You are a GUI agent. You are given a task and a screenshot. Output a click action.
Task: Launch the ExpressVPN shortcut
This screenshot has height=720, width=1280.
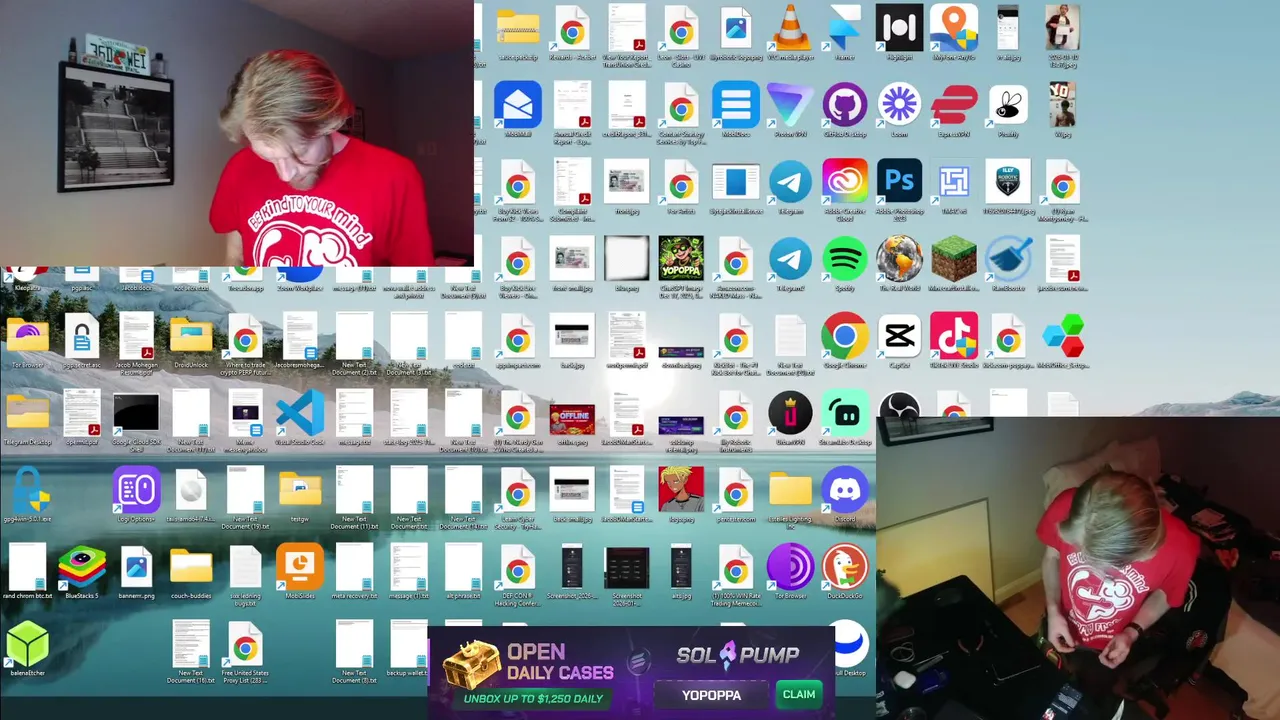pyautogui.click(x=954, y=105)
